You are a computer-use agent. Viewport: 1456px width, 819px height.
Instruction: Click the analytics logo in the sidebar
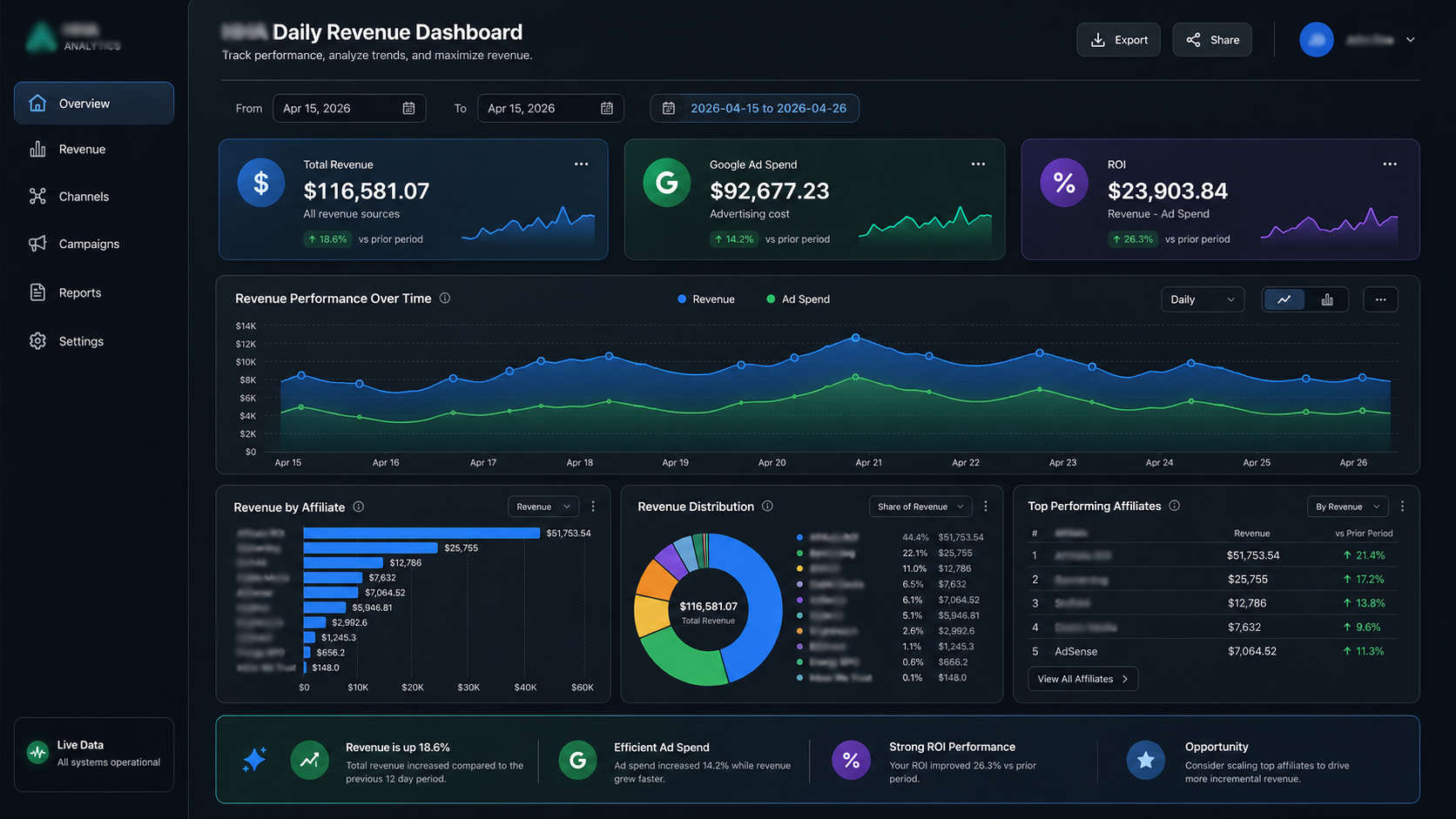[73, 37]
